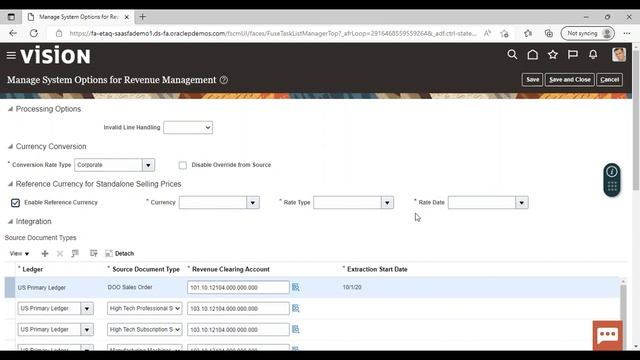
Task: Open the chat assistant bubble icon
Action: pos(608,335)
